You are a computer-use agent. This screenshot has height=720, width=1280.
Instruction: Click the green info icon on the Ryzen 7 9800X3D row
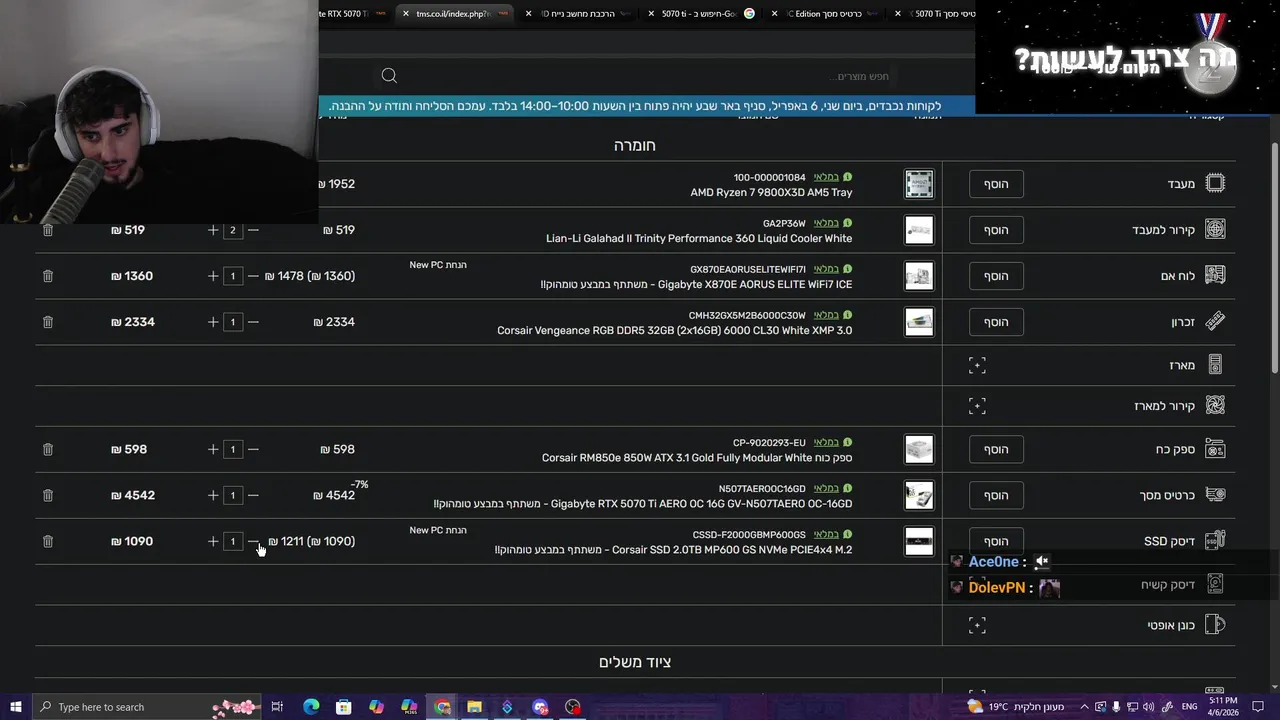847,177
